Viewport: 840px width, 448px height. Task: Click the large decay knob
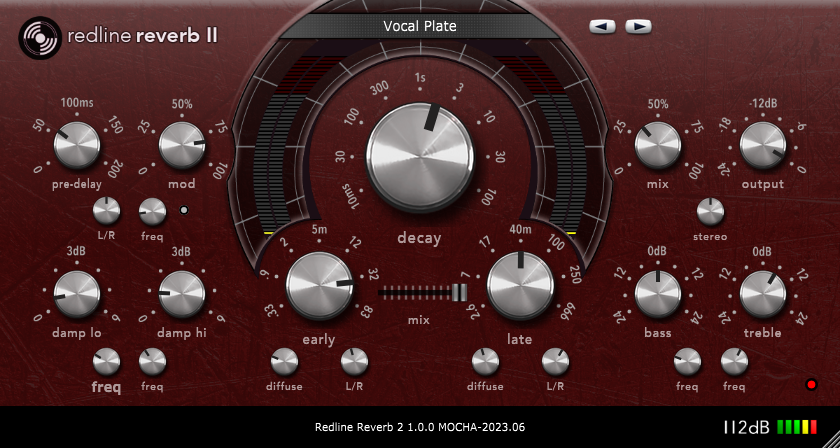(420, 157)
